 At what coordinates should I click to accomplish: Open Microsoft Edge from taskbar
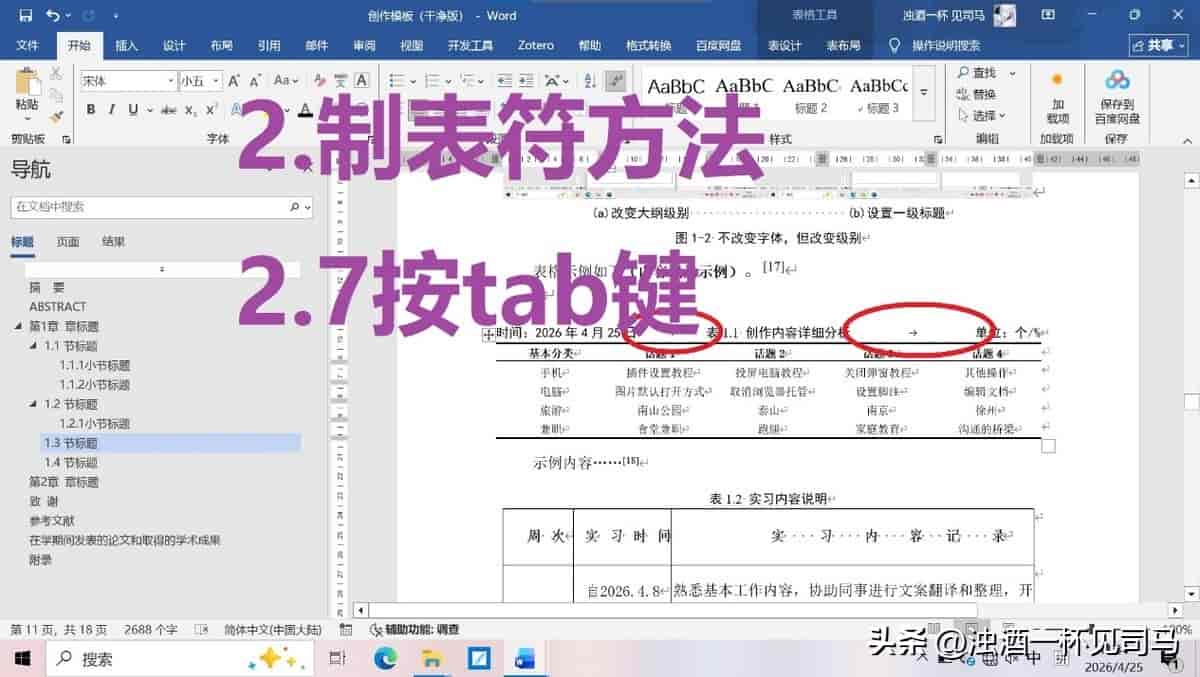(385, 659)
